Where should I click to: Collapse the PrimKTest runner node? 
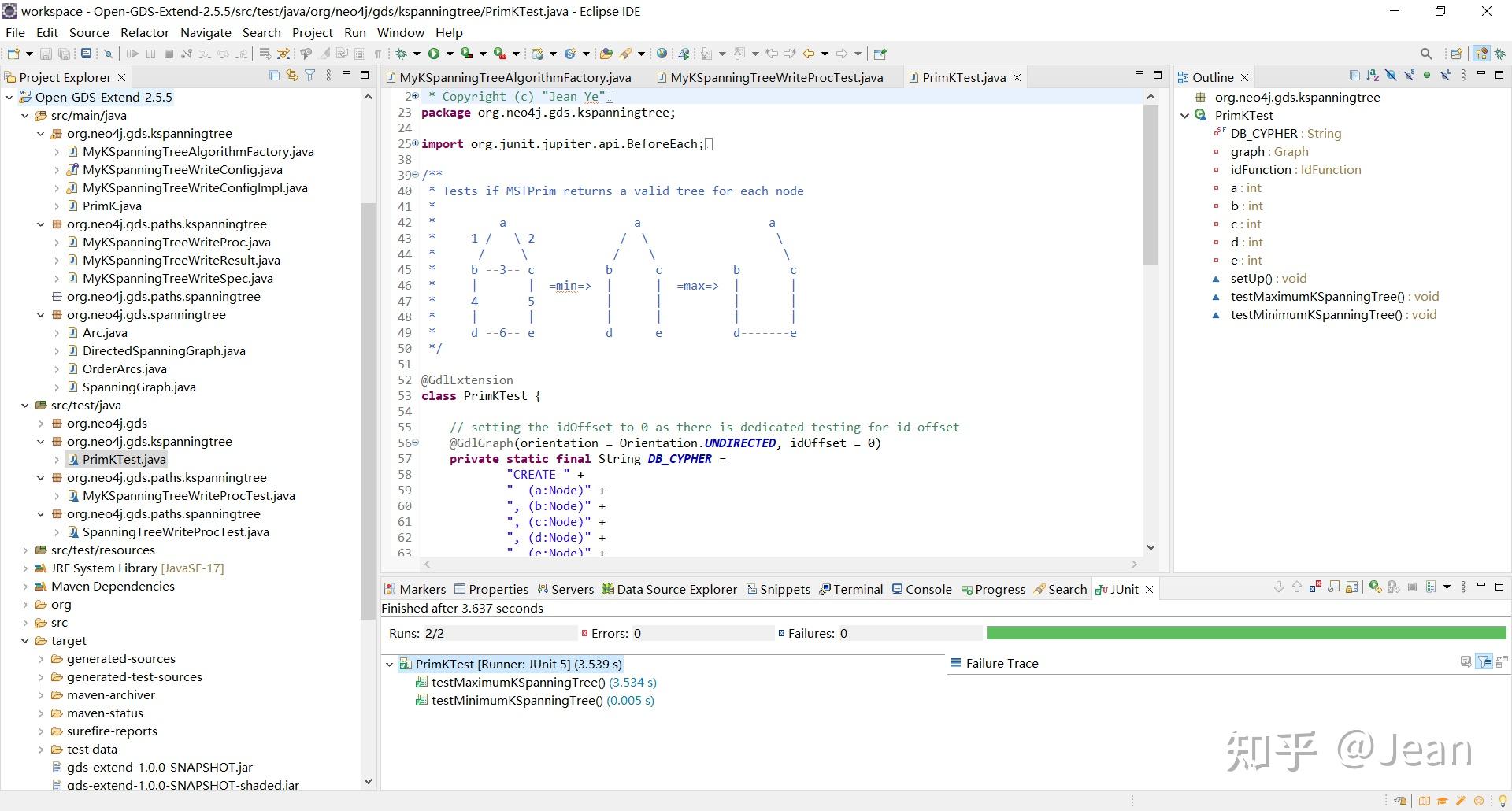point(389,665)
